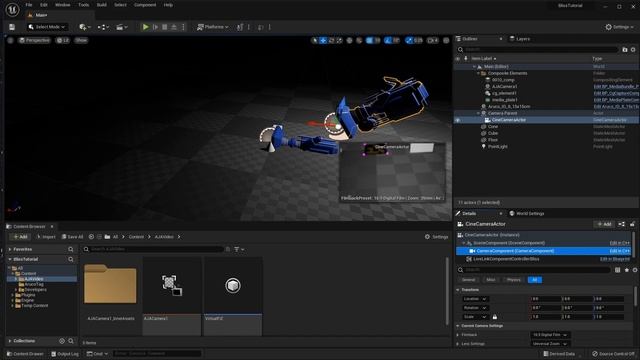The image size is (640, 360).
Task: Open the Help menu
Action: [168, 5]
